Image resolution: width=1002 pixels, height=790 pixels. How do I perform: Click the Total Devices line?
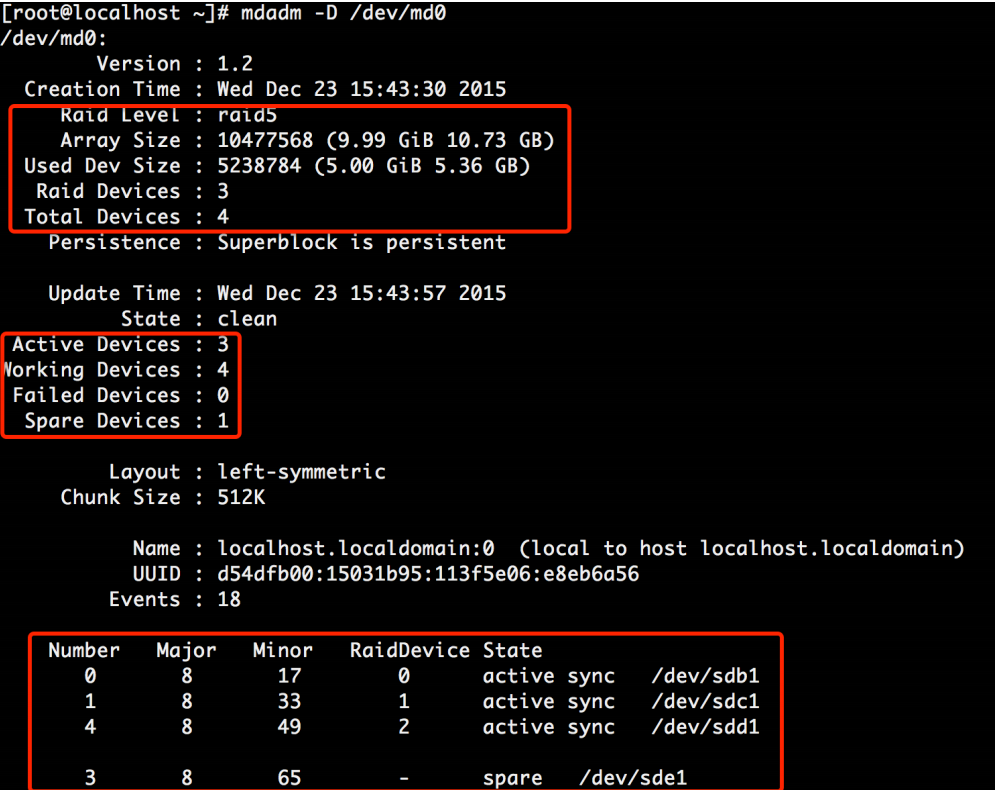pos(126,217)
